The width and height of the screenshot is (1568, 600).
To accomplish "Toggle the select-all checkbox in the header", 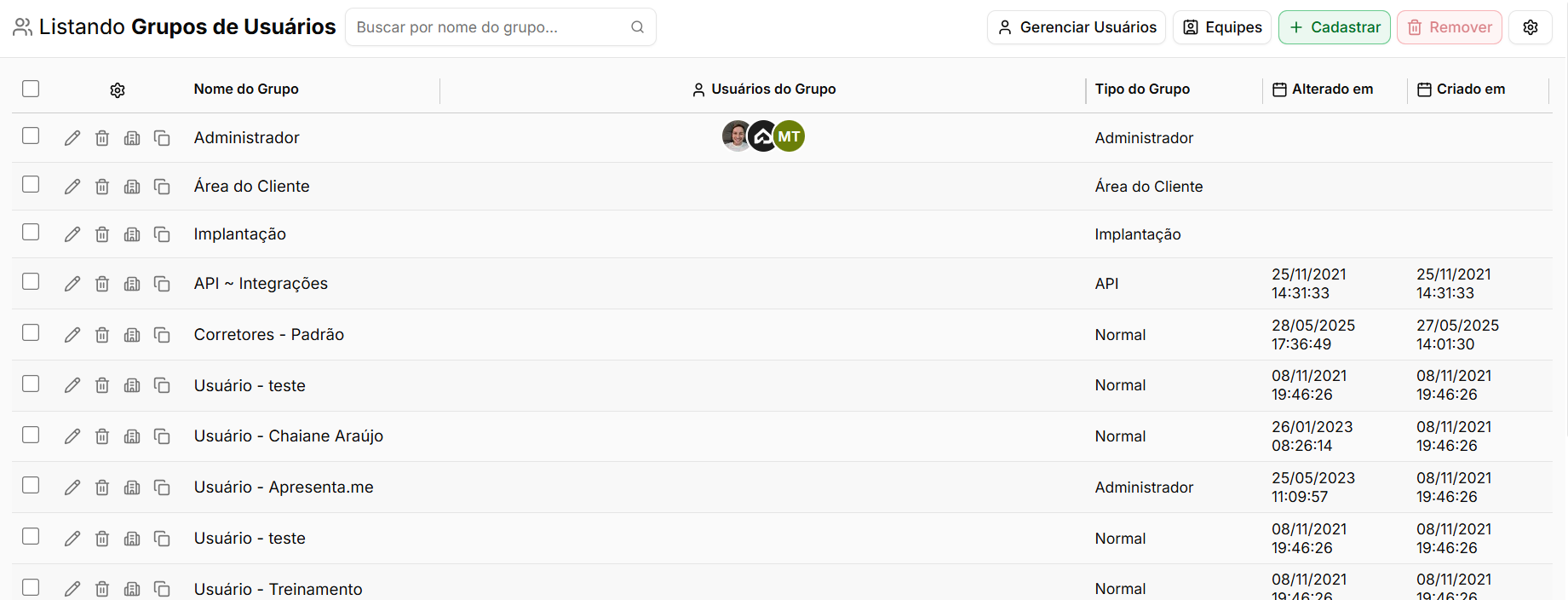I will point(31,89).
